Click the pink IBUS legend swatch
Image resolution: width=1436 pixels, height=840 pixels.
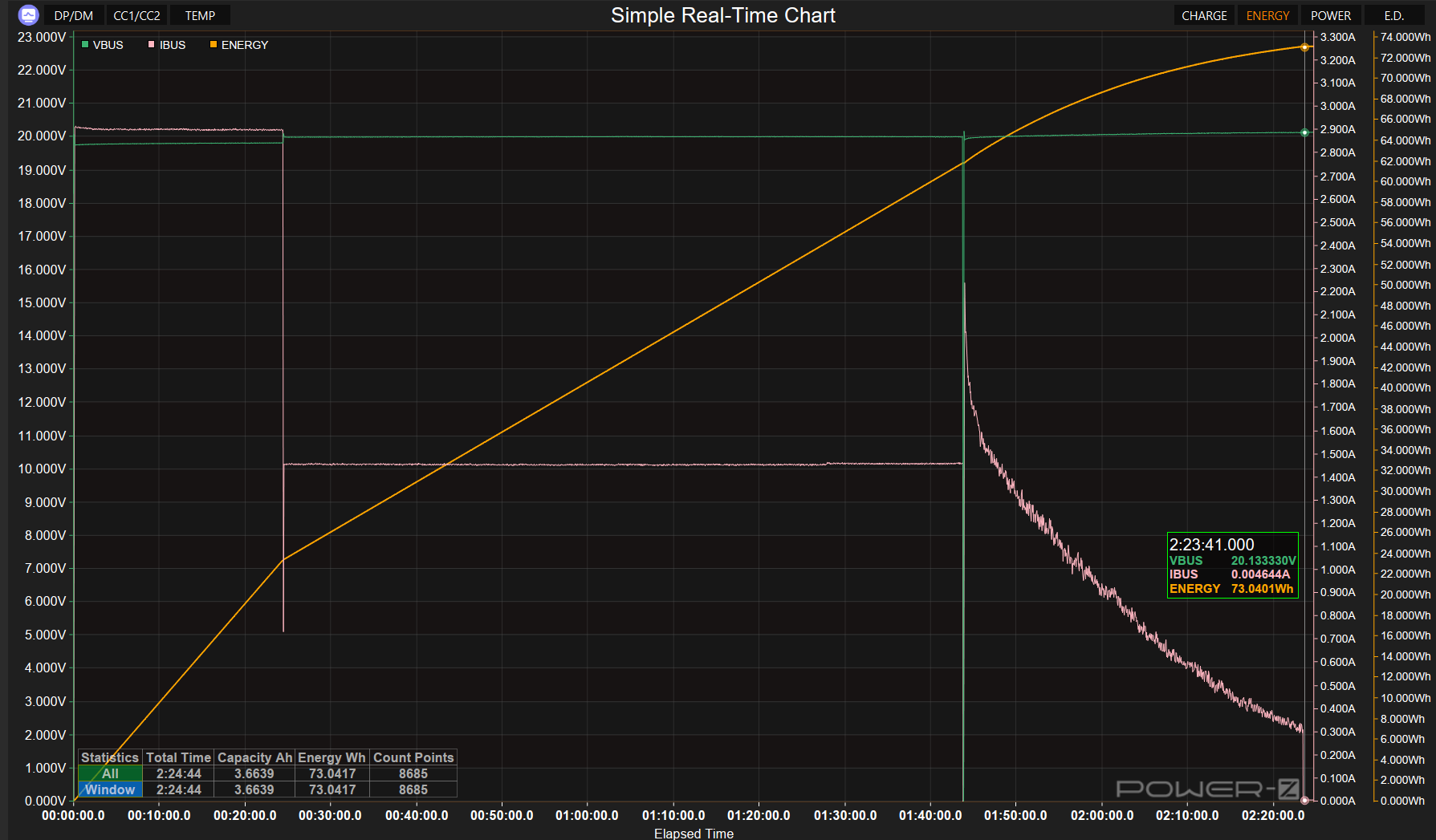click(x=151, y=45)
